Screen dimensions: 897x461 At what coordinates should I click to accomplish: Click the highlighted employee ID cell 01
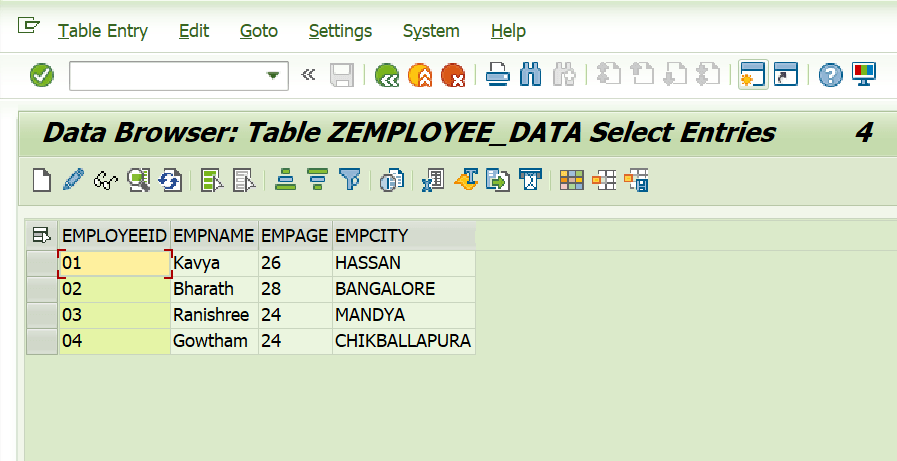tap(114, 263)
